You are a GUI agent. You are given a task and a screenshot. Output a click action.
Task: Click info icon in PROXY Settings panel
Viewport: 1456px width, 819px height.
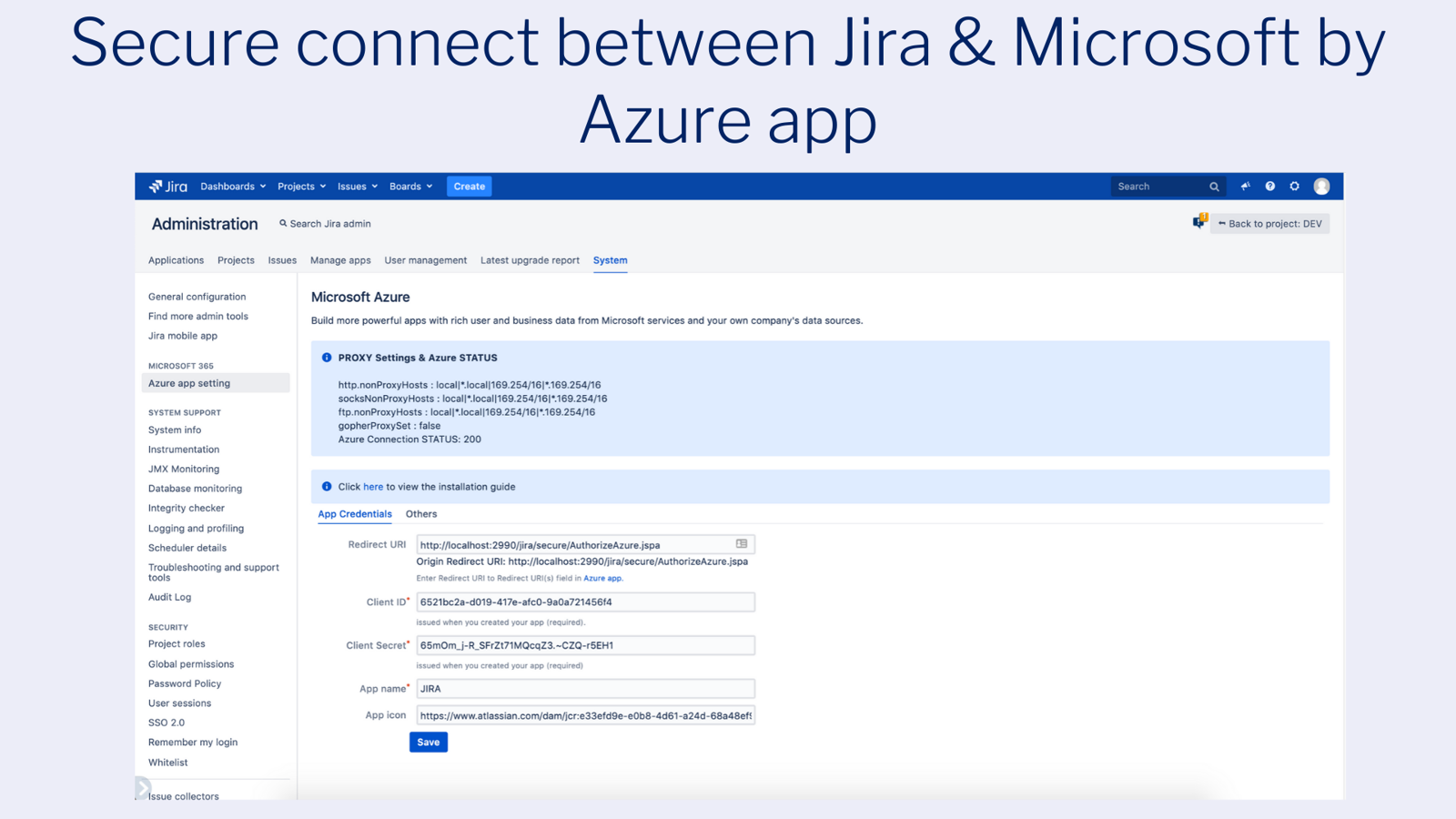pyautogui.click(x=327, y=358)
